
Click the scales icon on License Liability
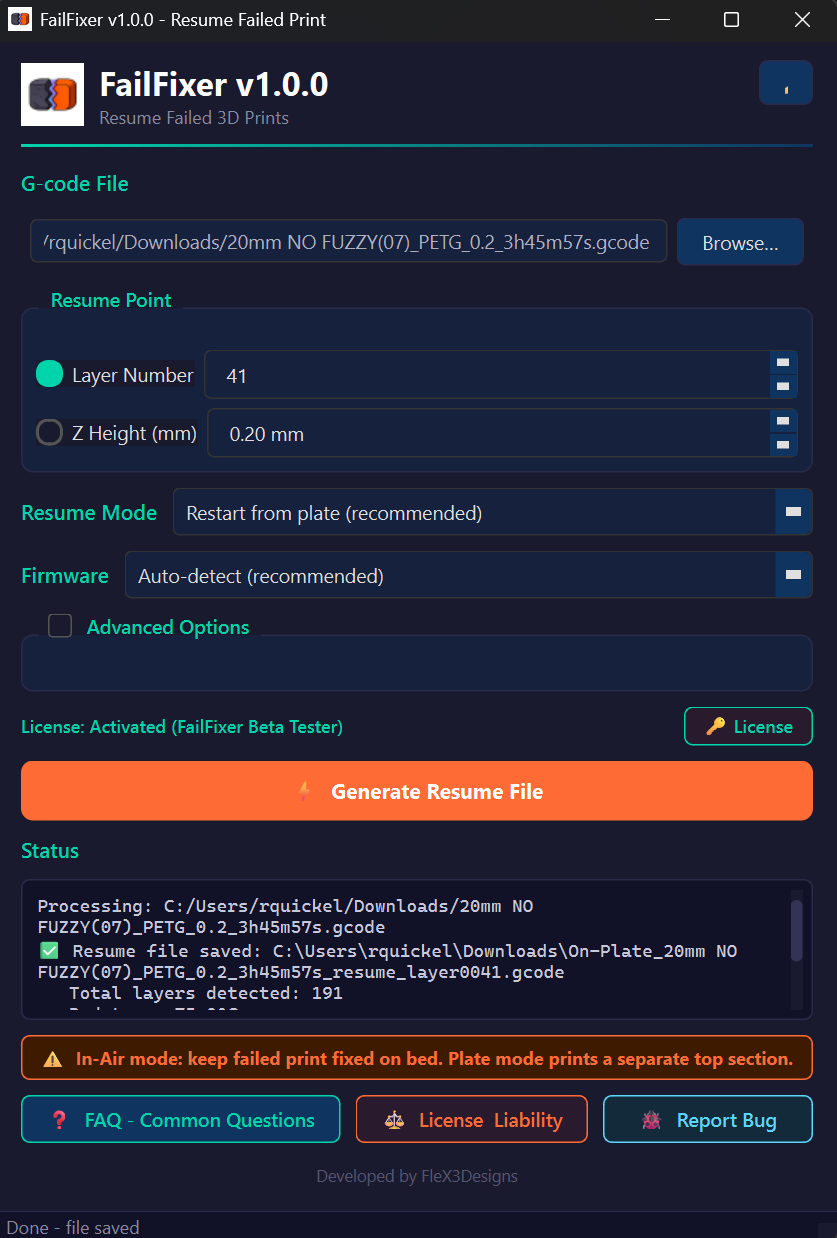tap(394, 1119)
